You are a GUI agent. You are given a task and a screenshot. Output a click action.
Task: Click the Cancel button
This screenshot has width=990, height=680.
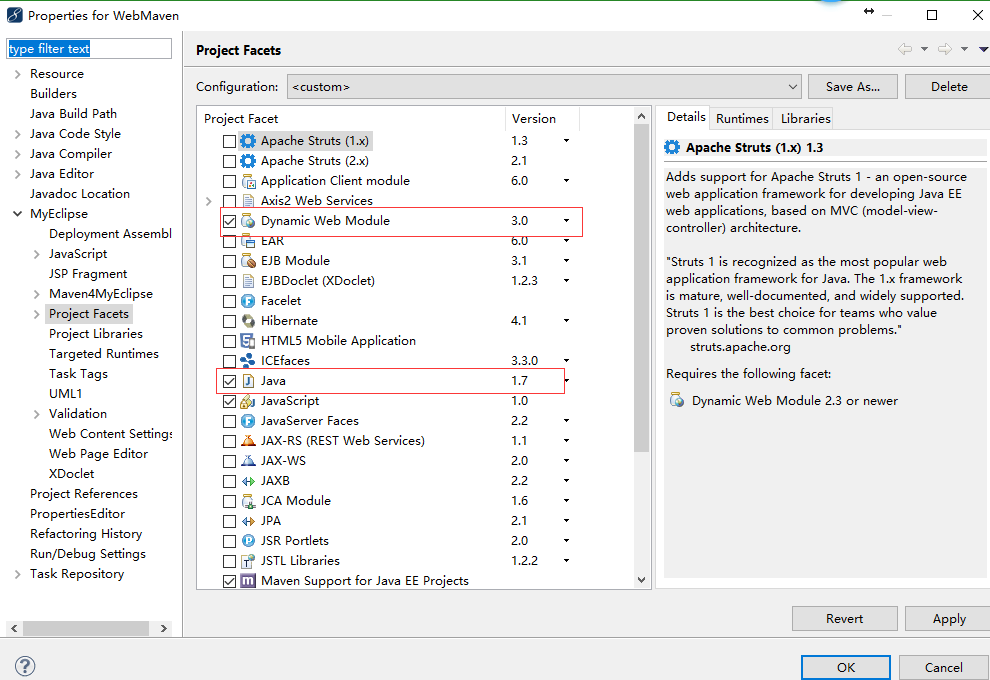(x=944, y=667)
